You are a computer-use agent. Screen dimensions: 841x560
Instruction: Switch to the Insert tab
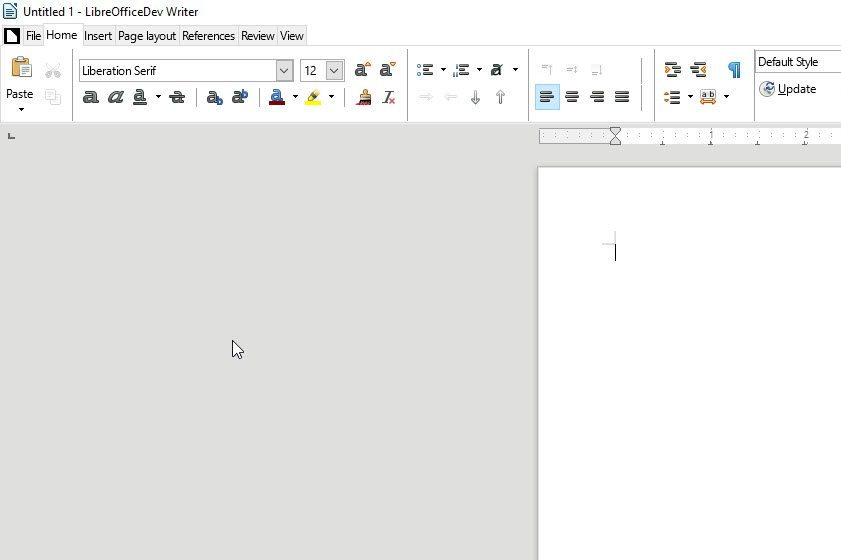coord(98,36)
